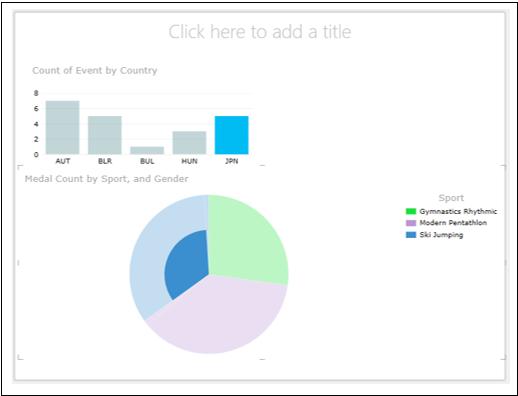Click the Count of Event by Country title
518x396 pixels.
(x=95, y=71)
